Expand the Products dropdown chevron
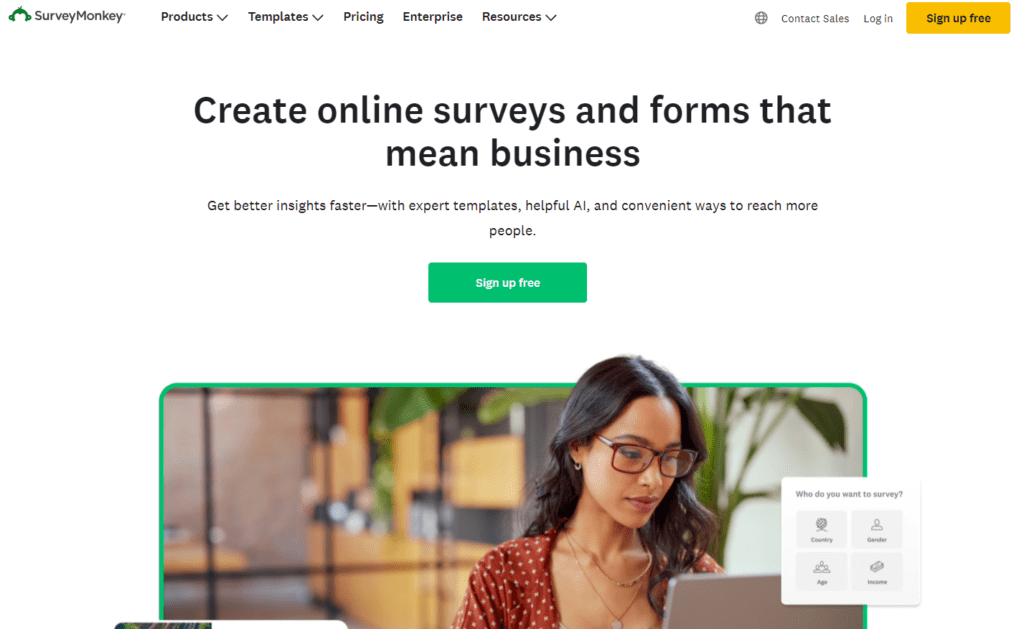The image size is (1024, 629). coord(223,18)
